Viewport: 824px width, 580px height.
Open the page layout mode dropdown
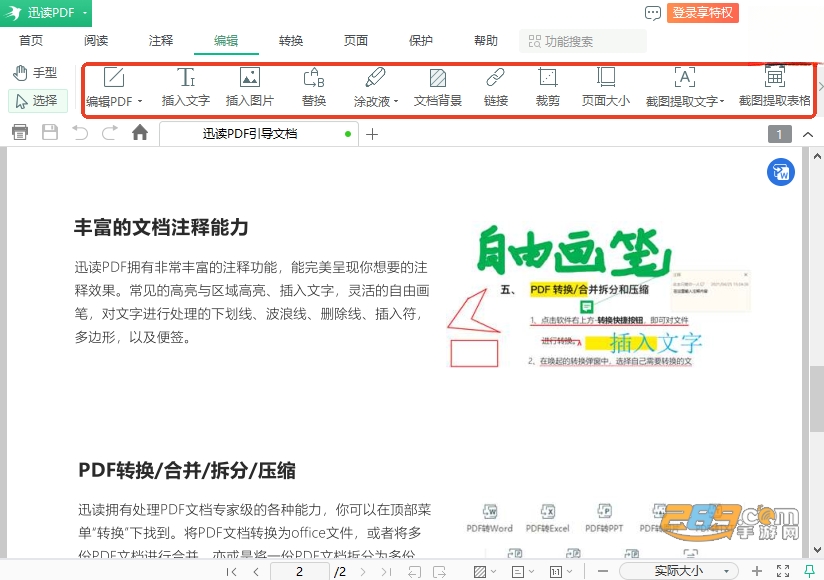pos(522,572)
